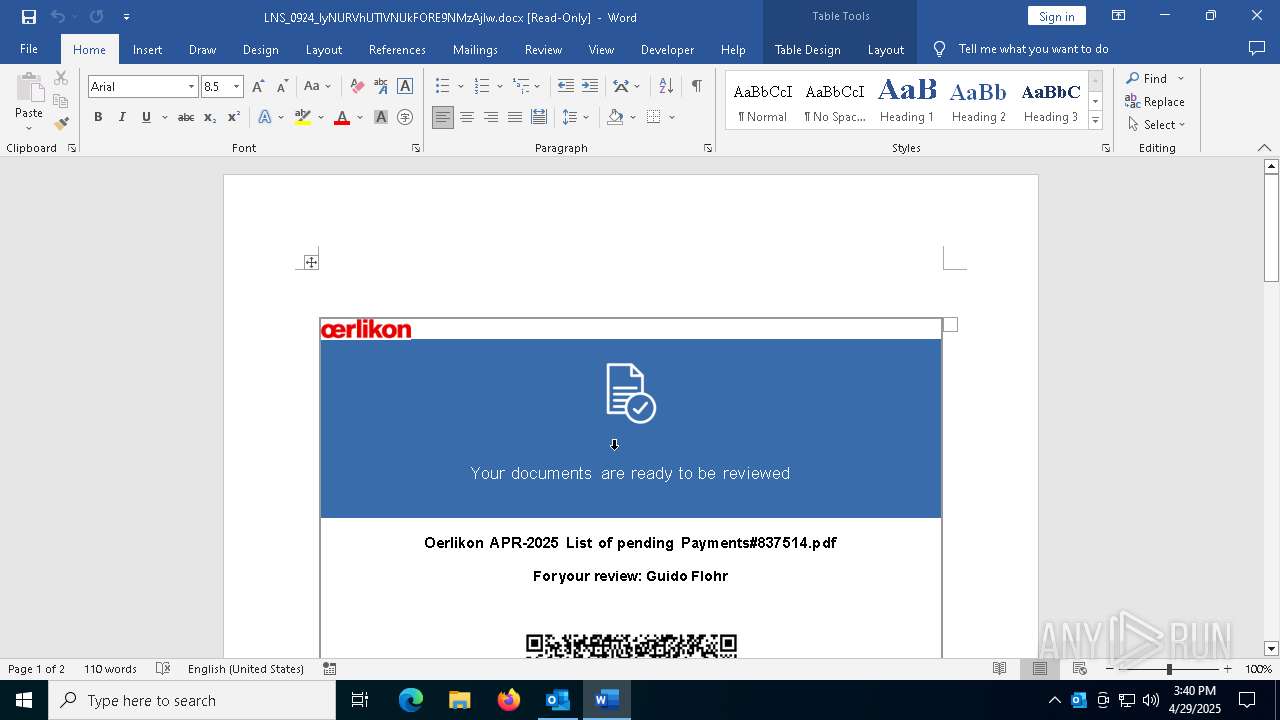Open the File menu
This screenshot has width=1280, height=720.
coord(29,49)
